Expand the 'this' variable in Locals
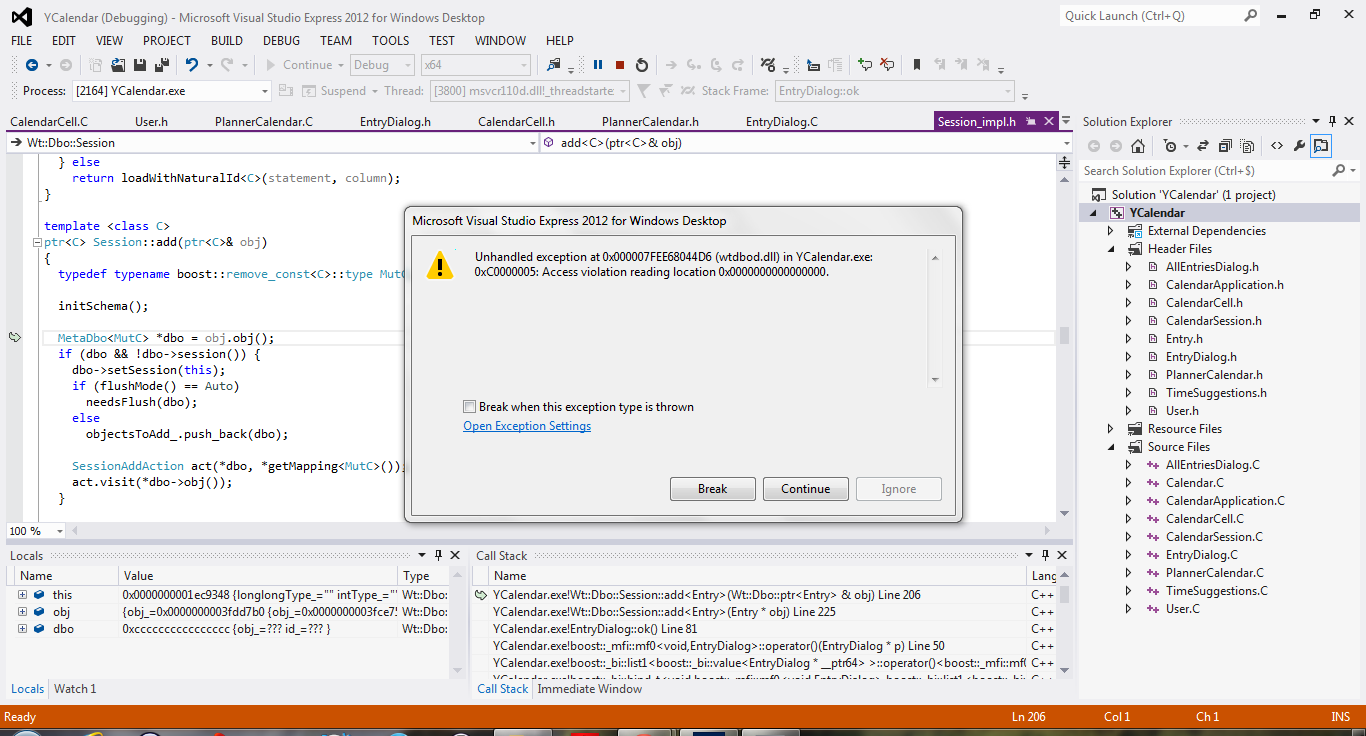The height and width of the screenshot is (736, 1366). (22, 595)
